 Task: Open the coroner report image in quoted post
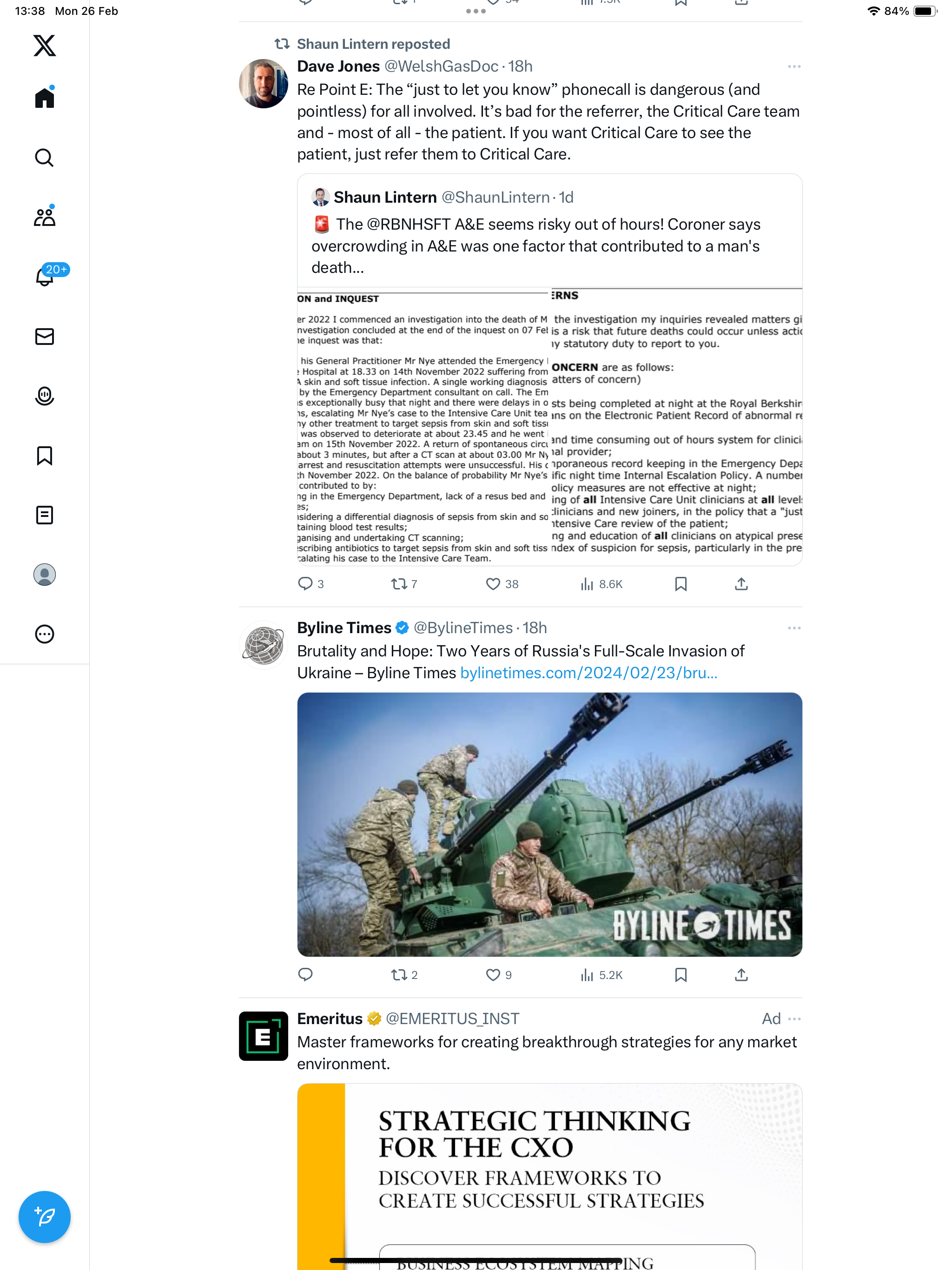[549, 426]
